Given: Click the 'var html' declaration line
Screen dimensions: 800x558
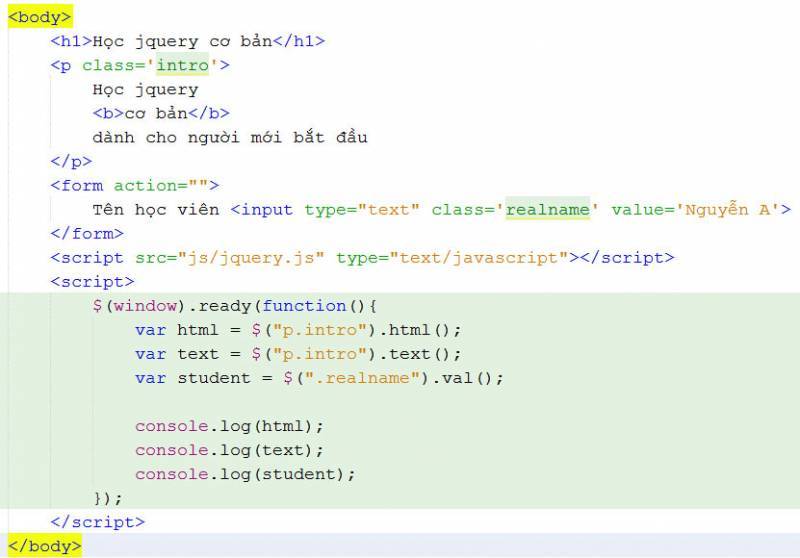Looking at the screenshot, I should (x=298, y=330).
